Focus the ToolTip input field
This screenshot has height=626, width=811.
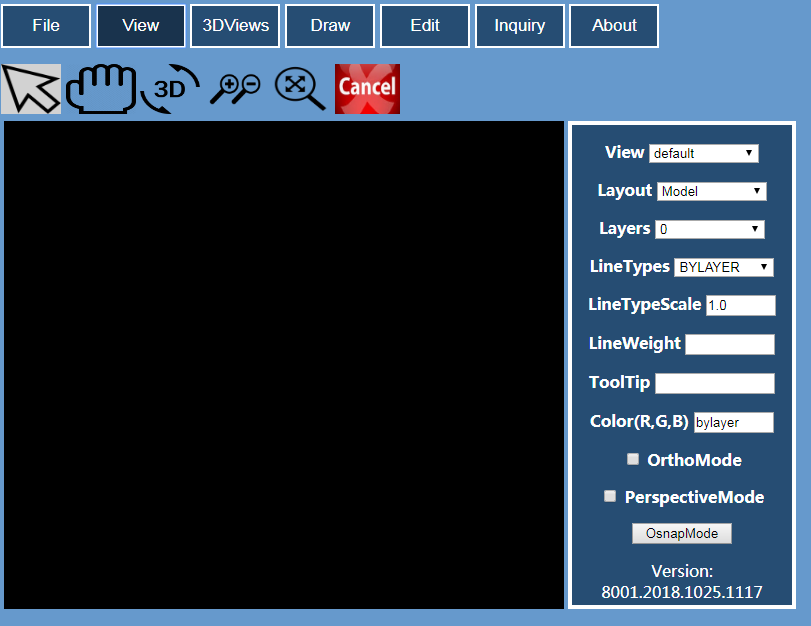point(715,383)
